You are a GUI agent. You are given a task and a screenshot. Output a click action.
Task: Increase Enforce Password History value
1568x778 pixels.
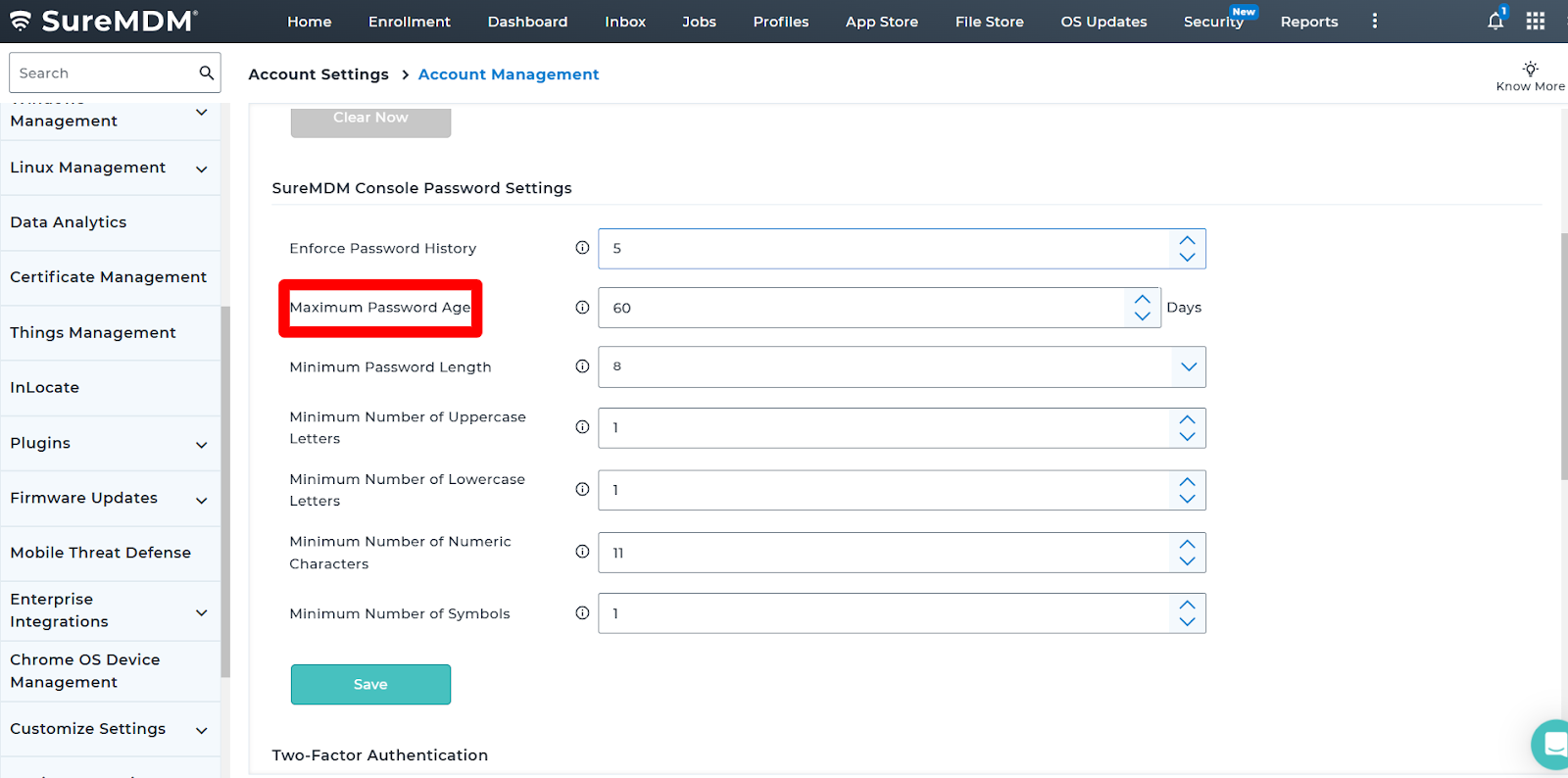pos(1187,240)
